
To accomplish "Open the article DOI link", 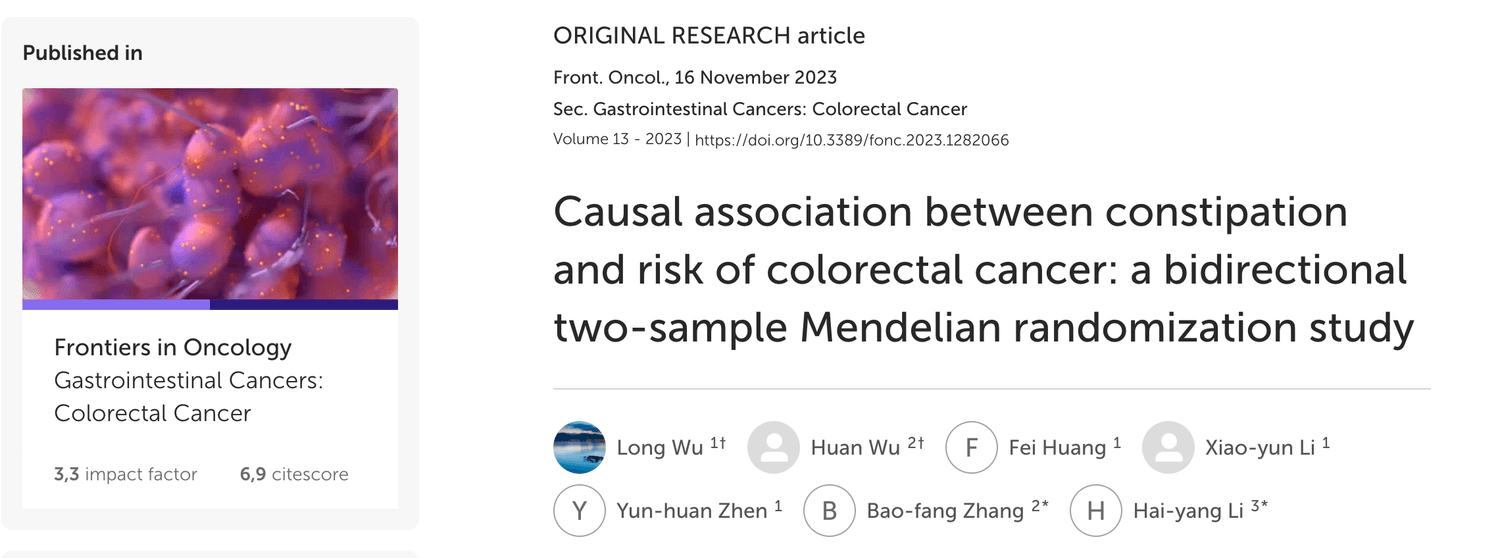I will pos(851,140).
